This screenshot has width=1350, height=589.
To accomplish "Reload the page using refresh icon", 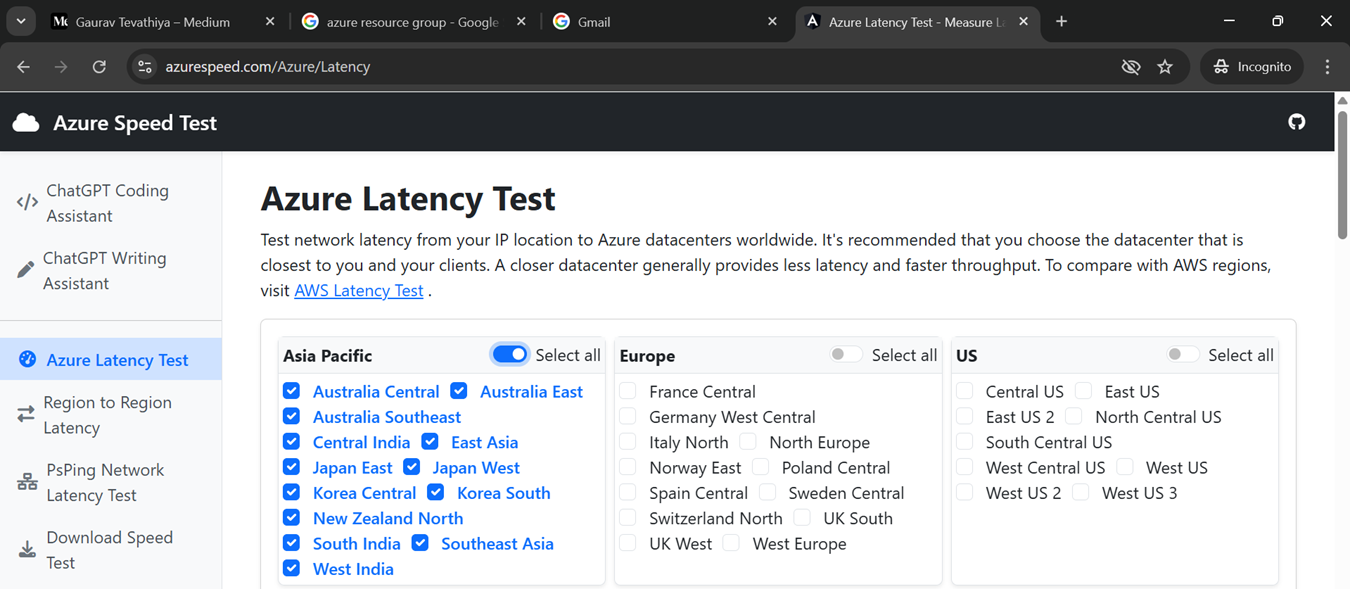I will pyautogui.click(x=99, y=67).
